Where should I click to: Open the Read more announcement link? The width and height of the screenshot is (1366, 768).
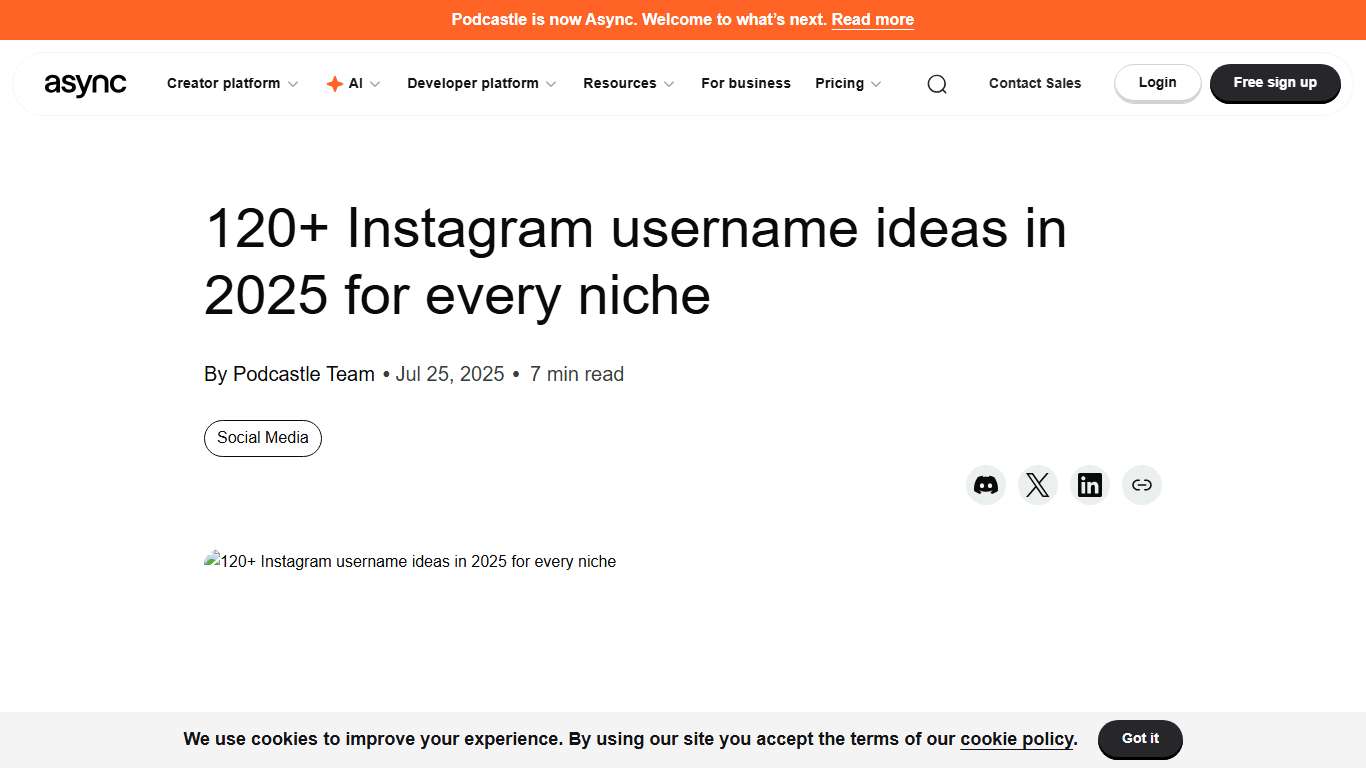click(872, 19)
